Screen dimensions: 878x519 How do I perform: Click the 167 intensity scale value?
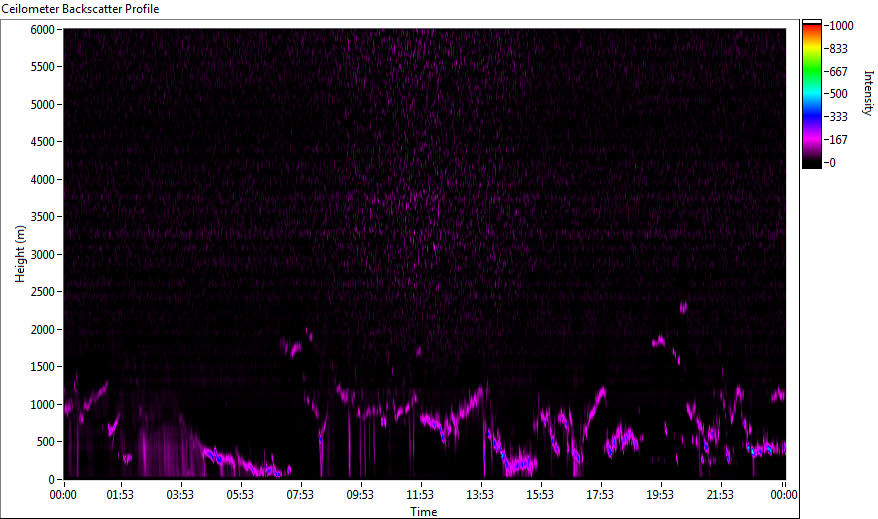(838, 140)
